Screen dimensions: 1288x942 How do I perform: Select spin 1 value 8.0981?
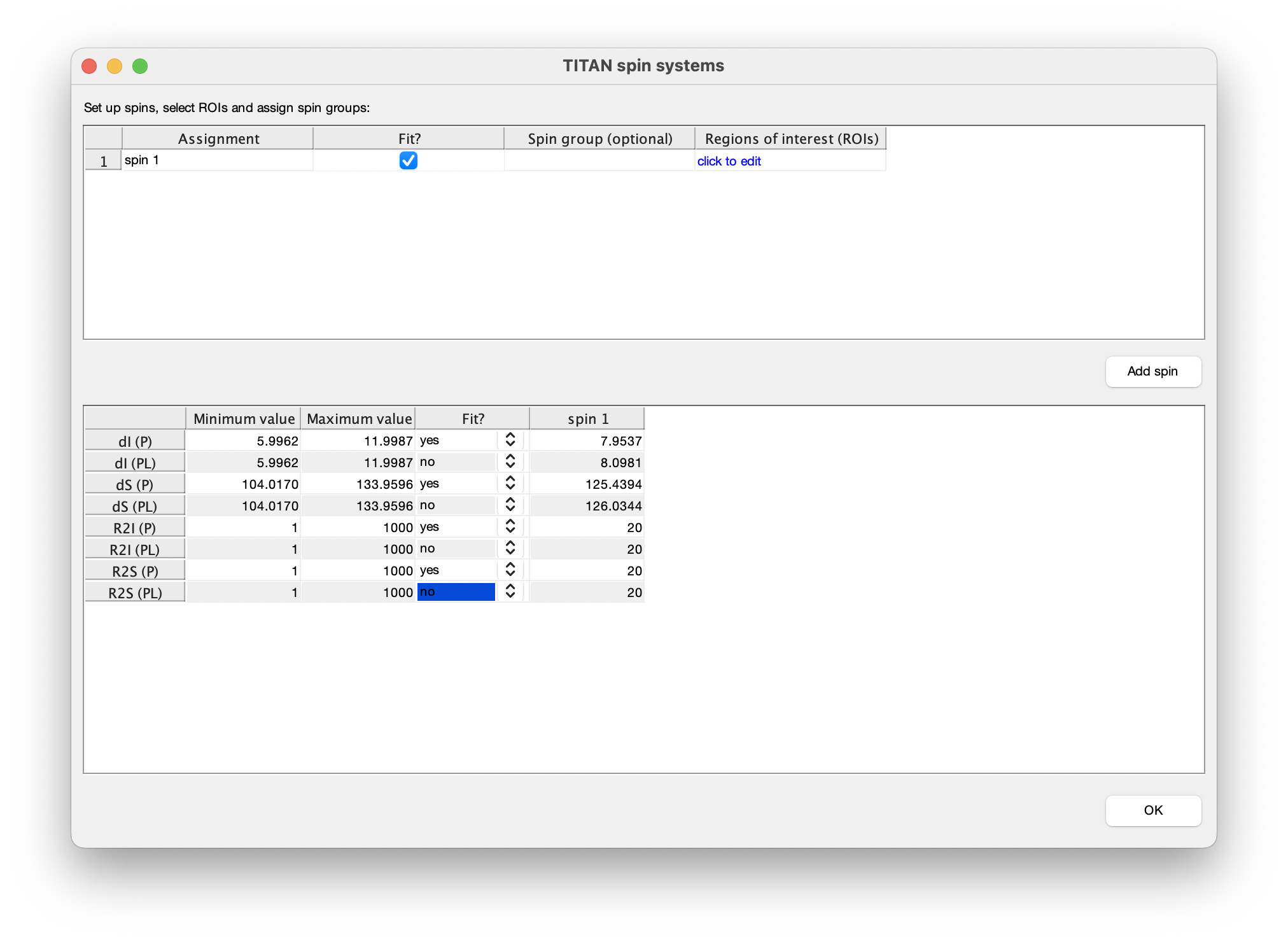click(x=587, y=463)
